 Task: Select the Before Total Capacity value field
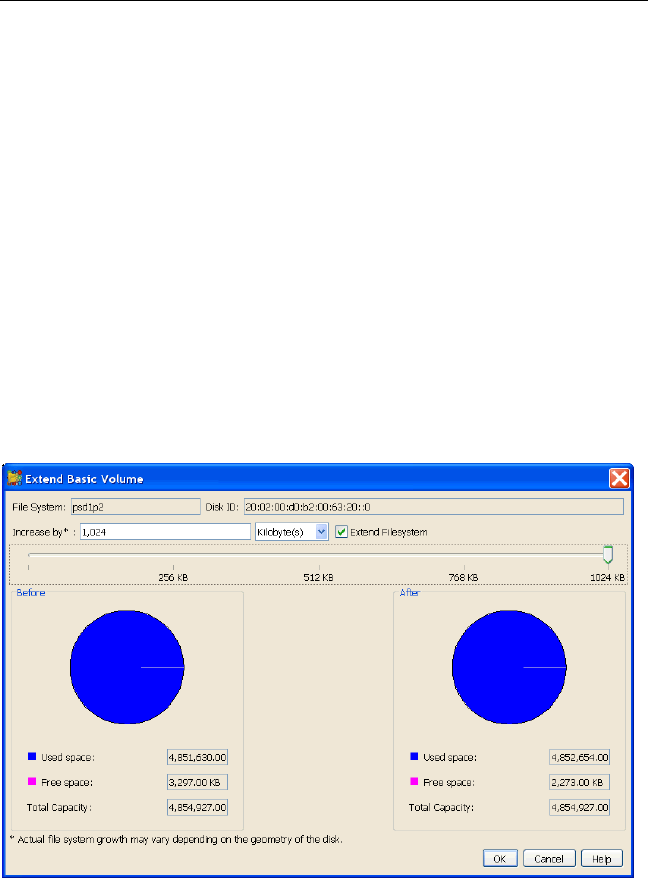point(197,807)
